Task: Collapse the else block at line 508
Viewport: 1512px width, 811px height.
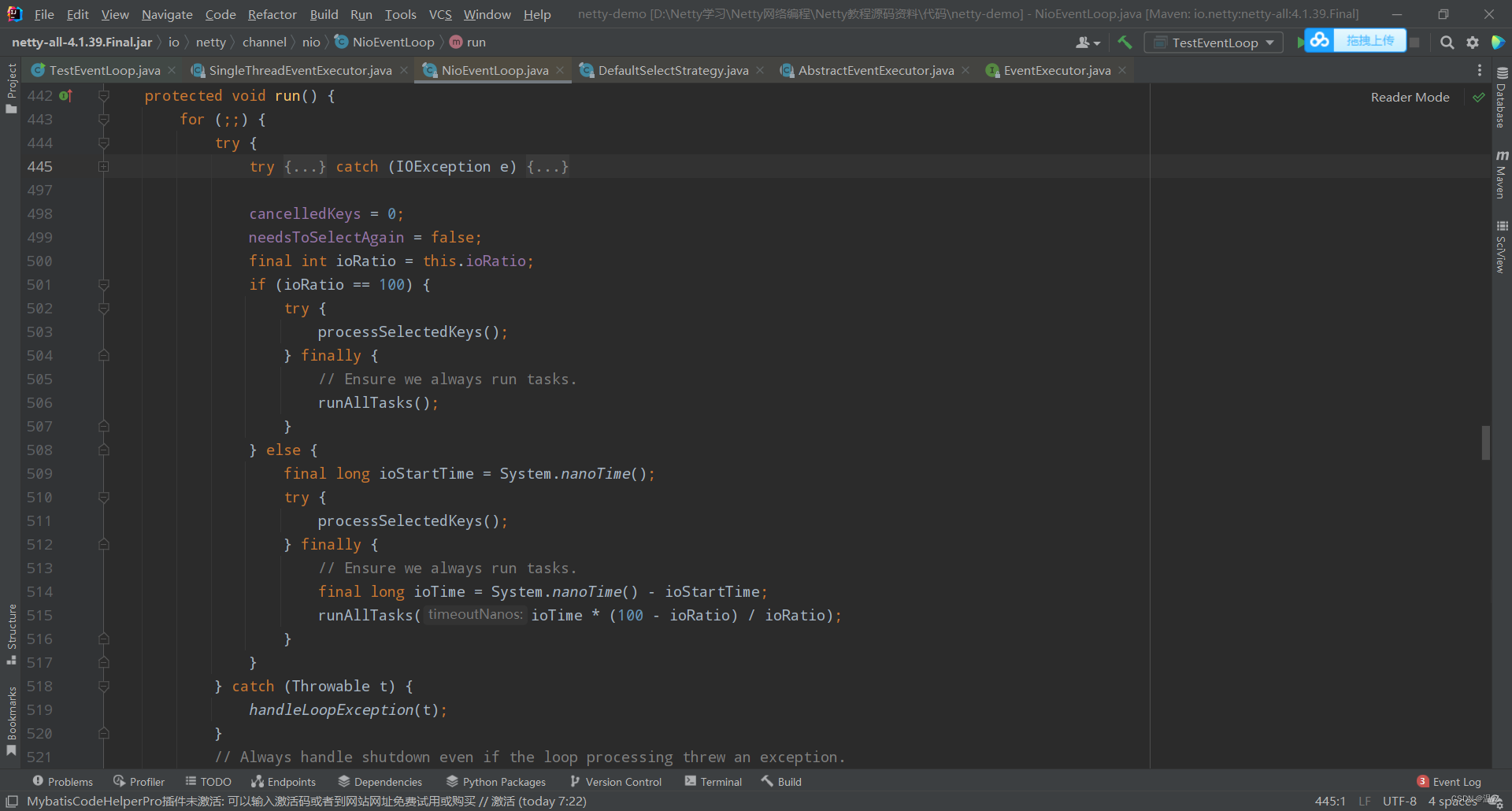Action: click(103, 450)
